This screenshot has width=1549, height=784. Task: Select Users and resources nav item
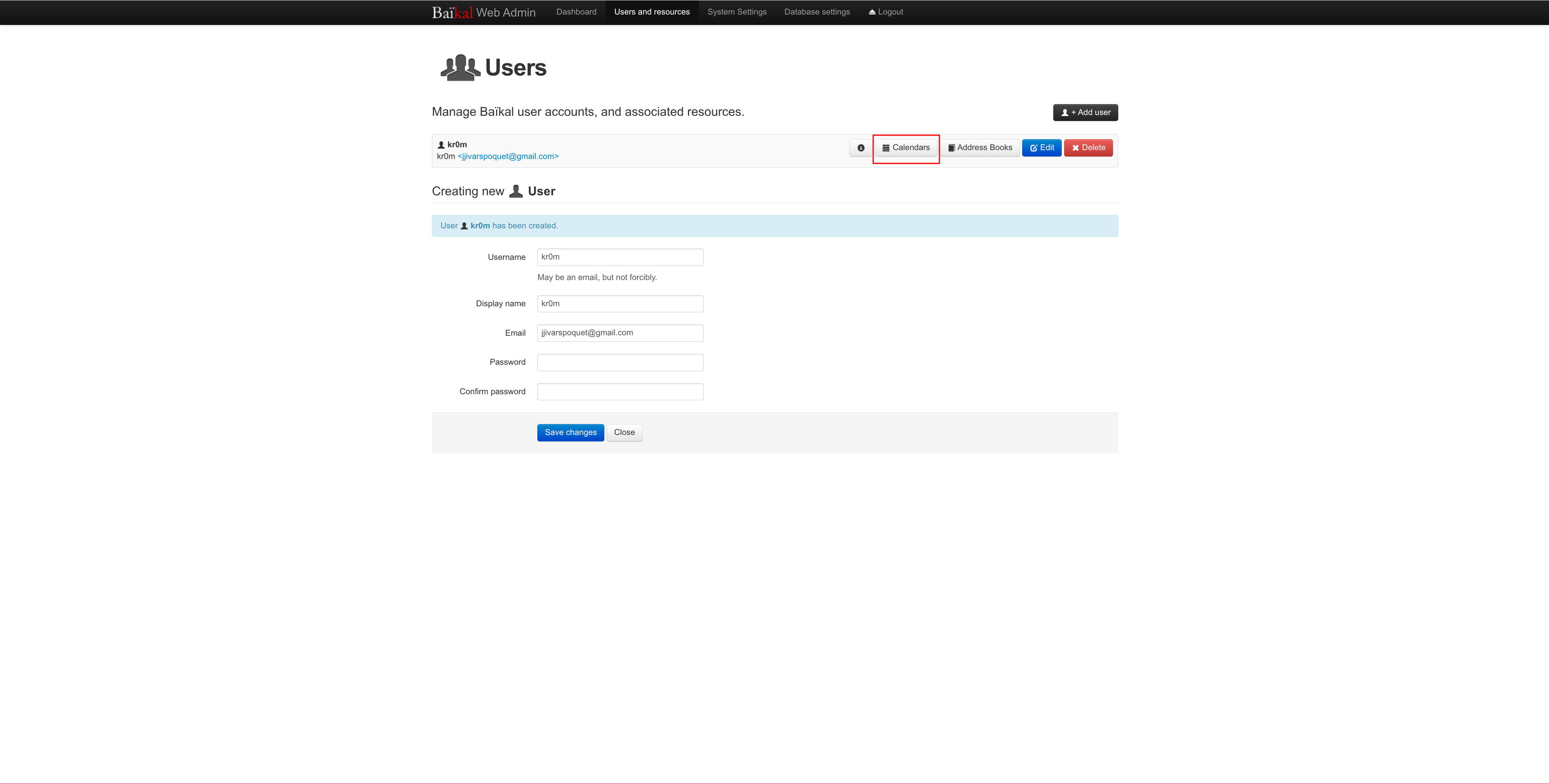[x=651, y=12]
